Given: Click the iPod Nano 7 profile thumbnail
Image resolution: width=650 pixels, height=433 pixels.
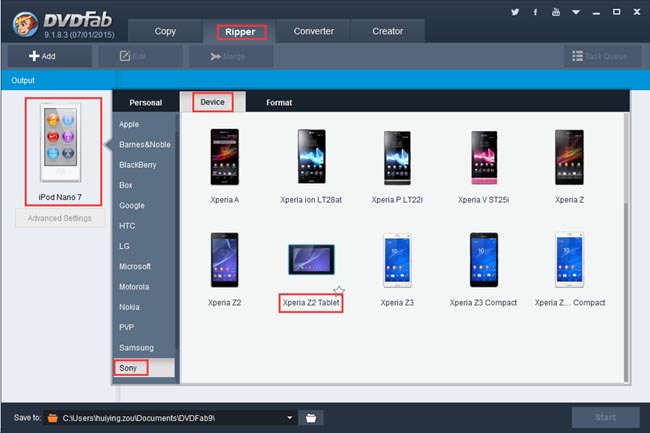Looking at the screenshot, I should [61, 143].
